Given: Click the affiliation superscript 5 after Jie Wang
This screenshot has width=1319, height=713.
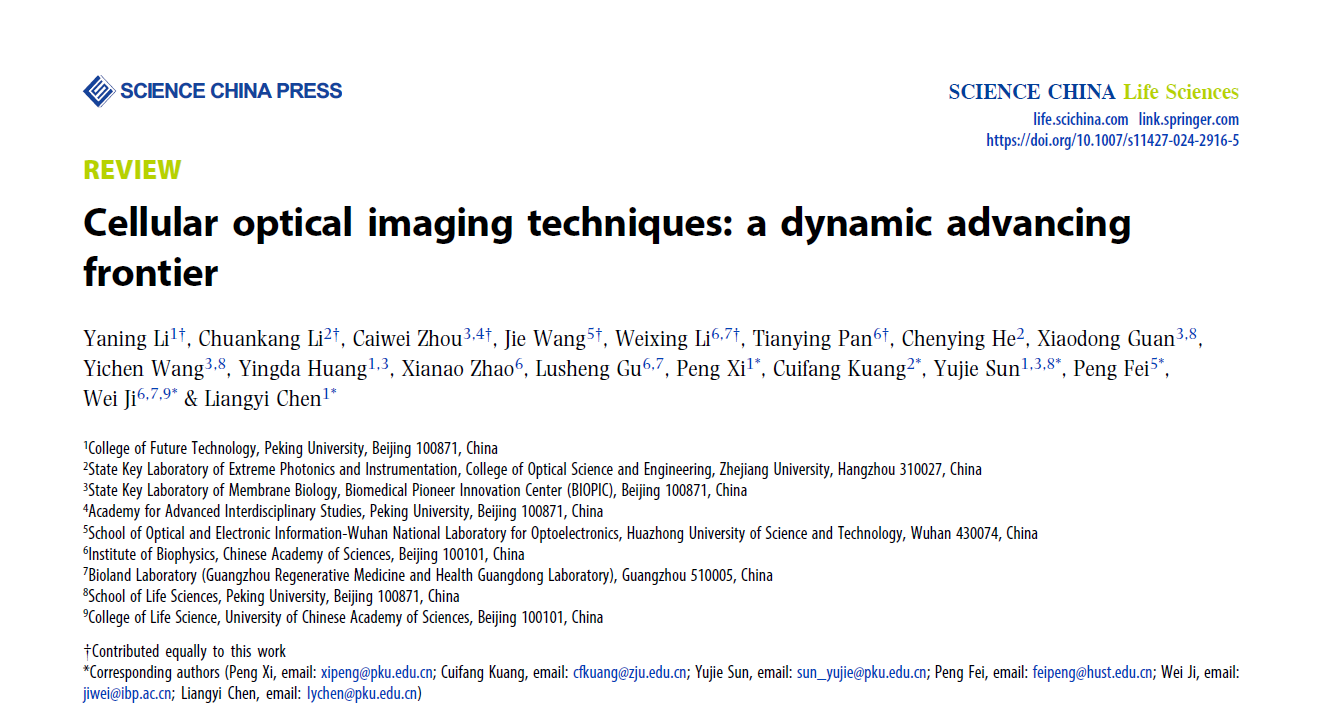Looking at the screenshot, I should click(x=592, y=334).
